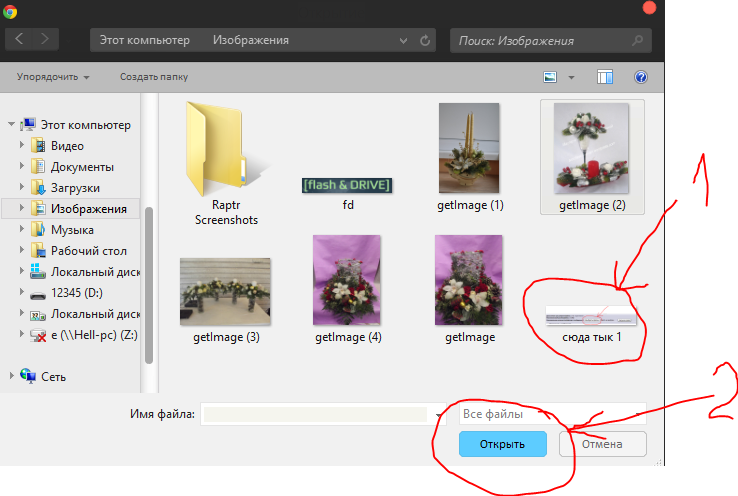The width and height of the screenshot is (738, 496).
Task: Open the Все файлы file type dropdown
Action: point(552,413)
